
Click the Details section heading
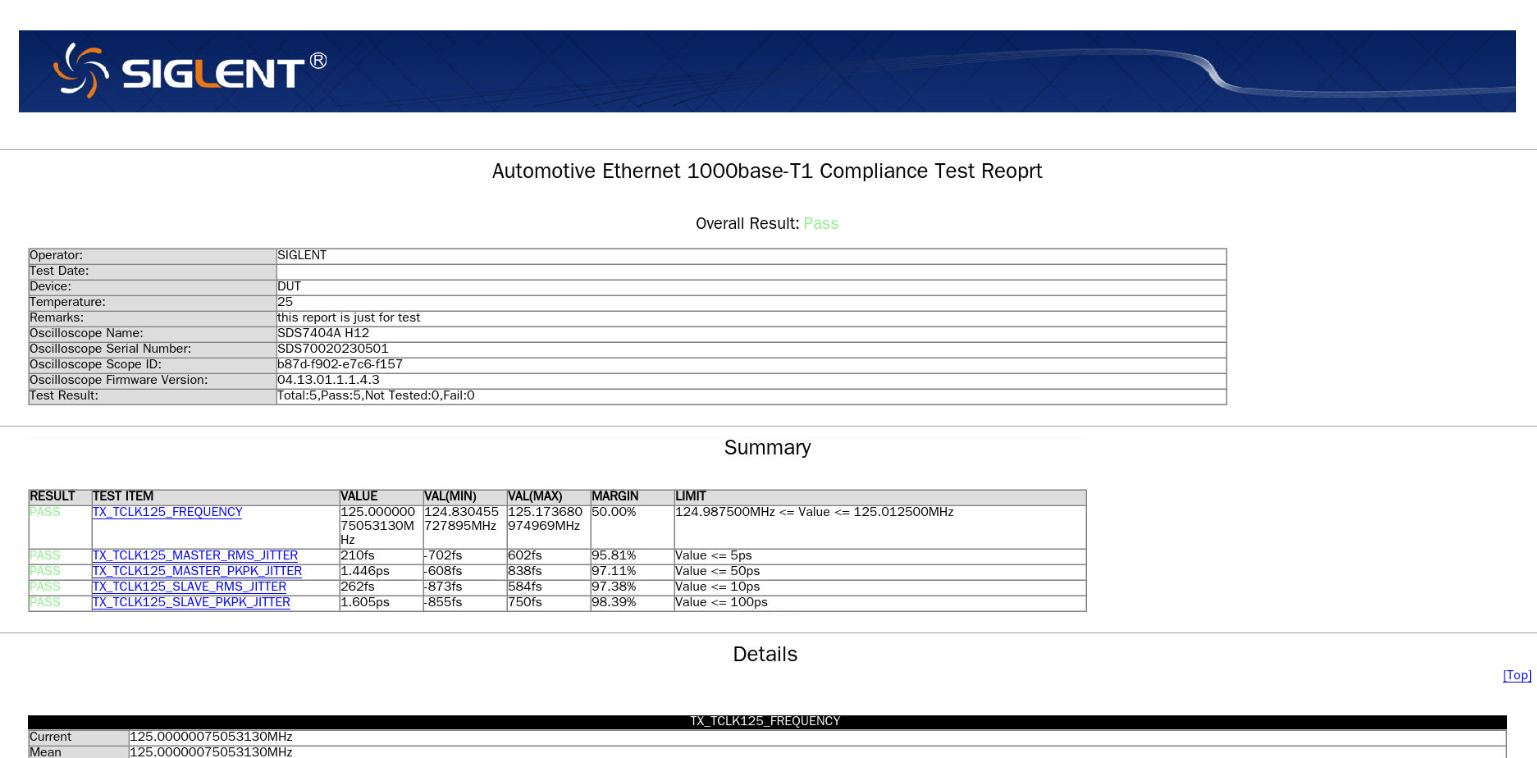pos(765,654)
